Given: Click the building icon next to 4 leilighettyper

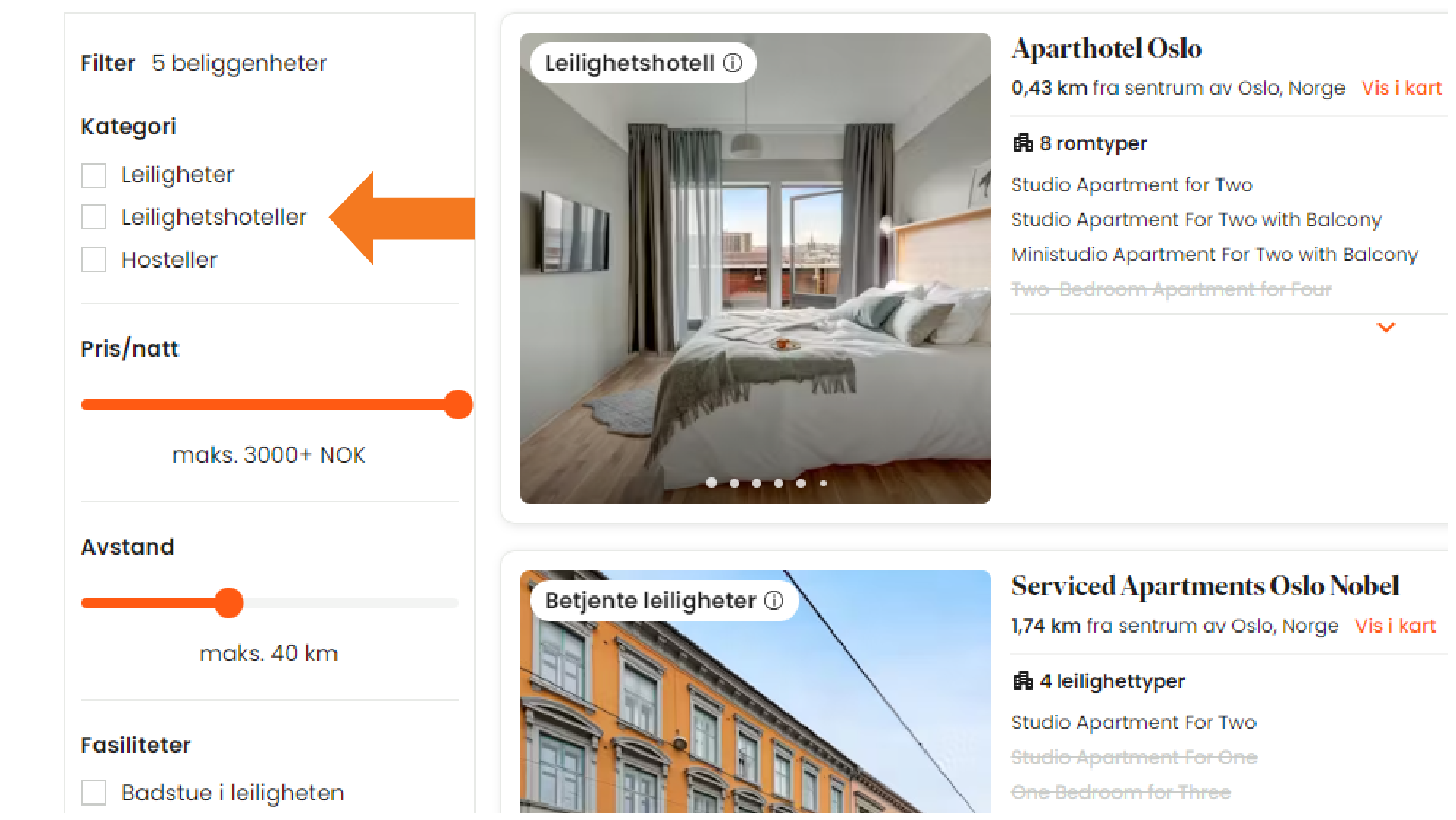Looking at the screenshot, I should pos(1023,680).
